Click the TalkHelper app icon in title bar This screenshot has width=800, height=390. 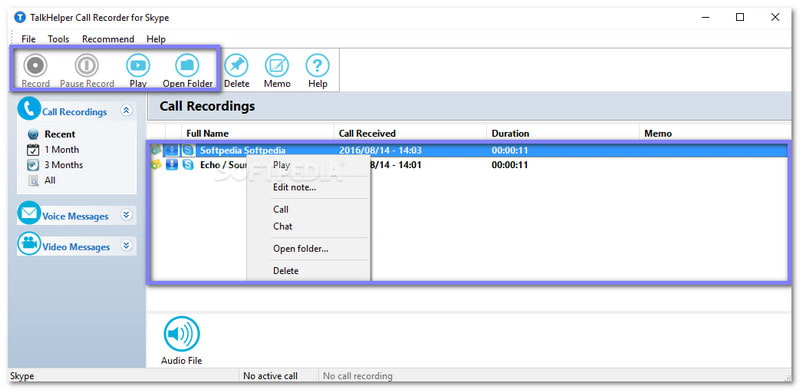pos(20,17)
